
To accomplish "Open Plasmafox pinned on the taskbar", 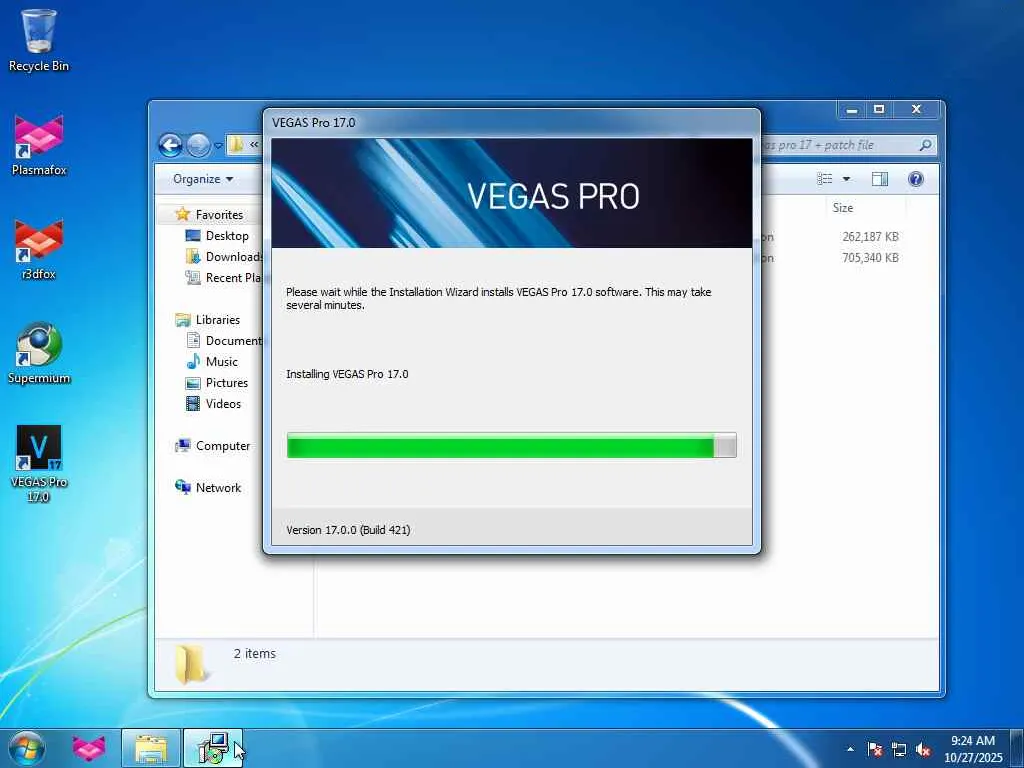I will (x=88, y=748).
